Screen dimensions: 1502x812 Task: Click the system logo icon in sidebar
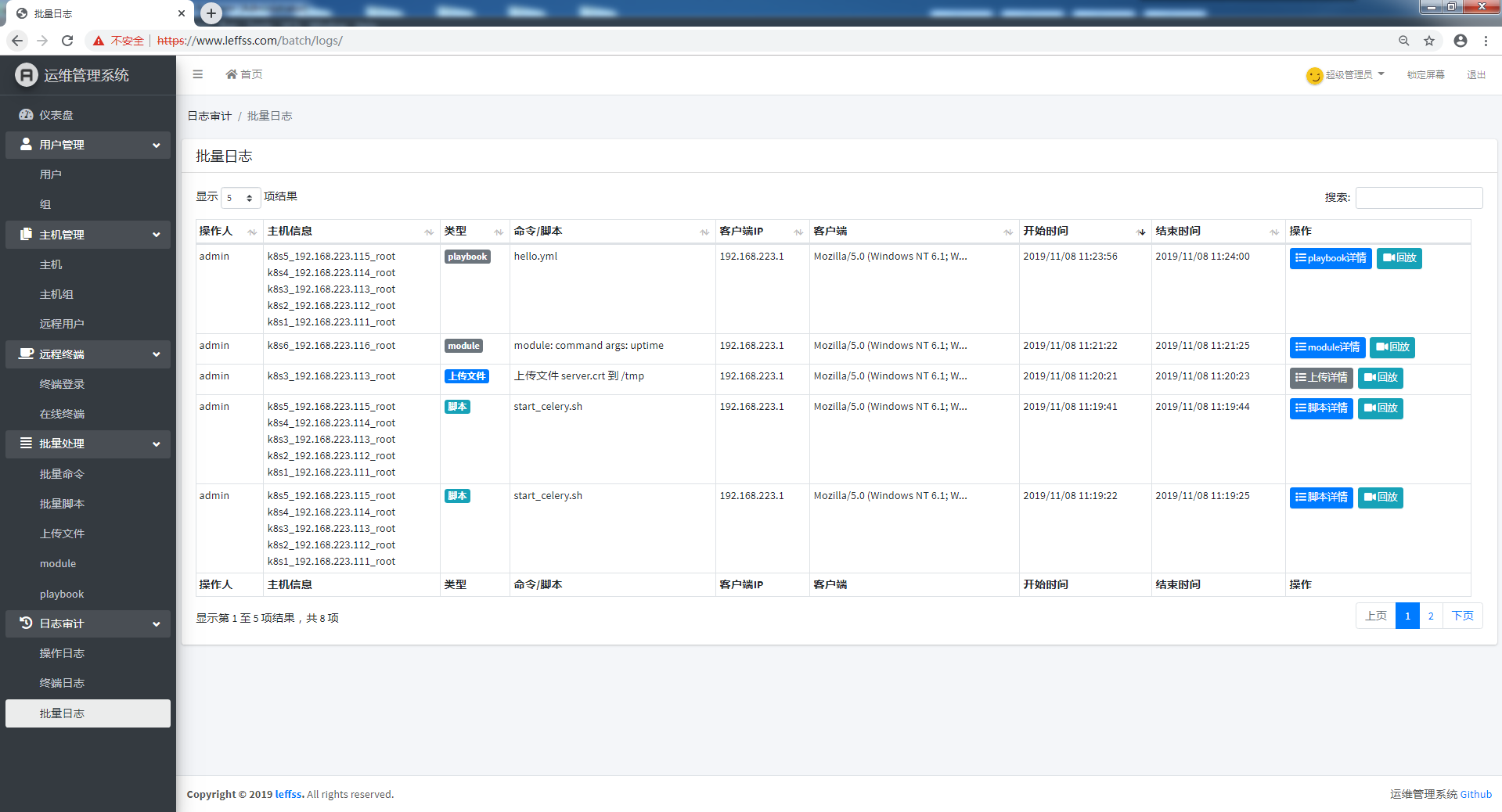click(27, 75)
